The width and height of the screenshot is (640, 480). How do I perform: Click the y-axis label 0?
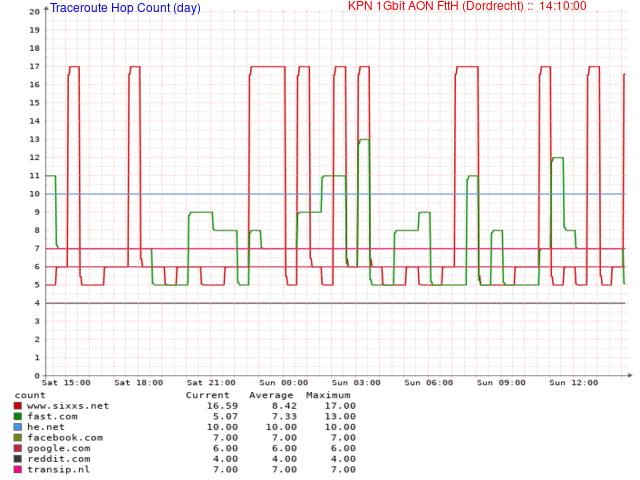[37, 376]
